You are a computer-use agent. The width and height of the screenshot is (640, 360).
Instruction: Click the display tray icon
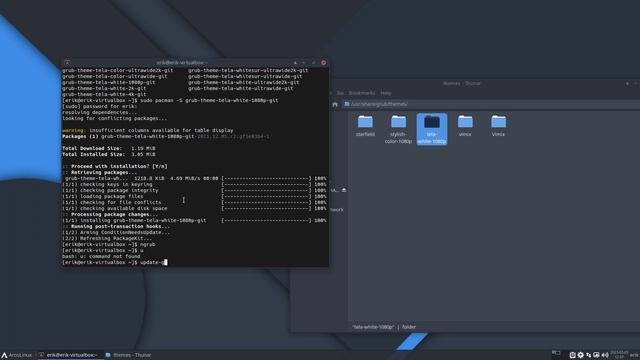pyautogui.click(x=596, y=355)
